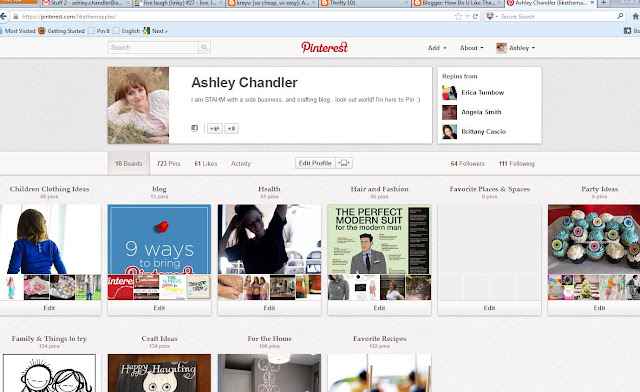Click the Pinterest search input field
Viewport: 640px width, 392px height.
(x=153, y=48)
